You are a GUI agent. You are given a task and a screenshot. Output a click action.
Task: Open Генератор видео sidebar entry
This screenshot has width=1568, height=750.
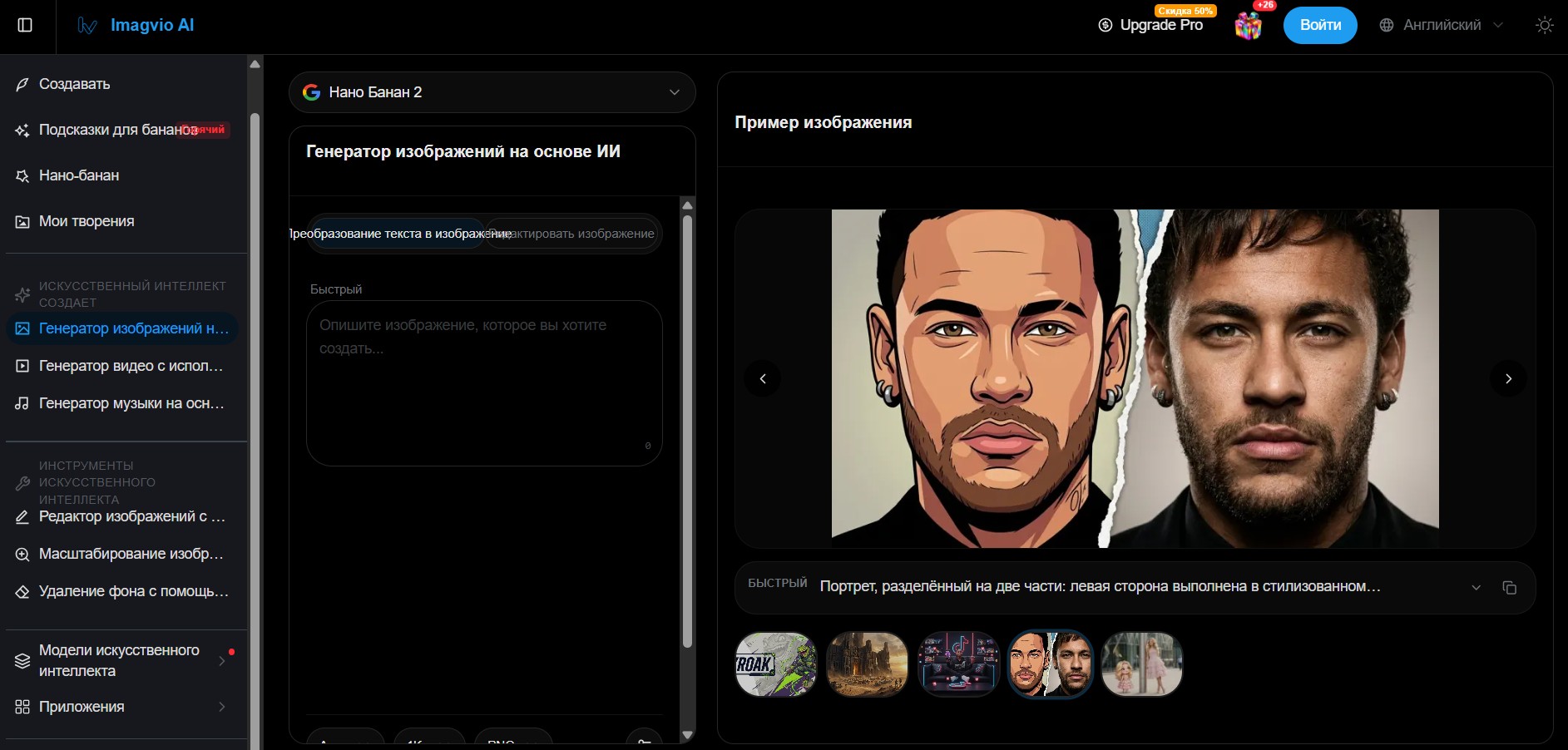pyautogui.click(x=123, y=366)
